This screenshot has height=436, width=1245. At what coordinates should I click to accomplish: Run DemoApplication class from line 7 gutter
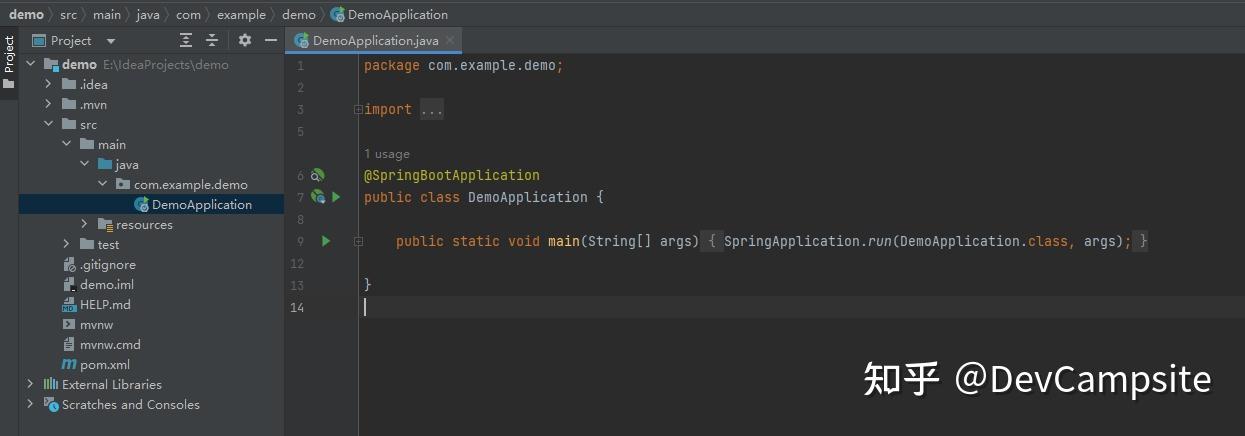click(337, 197)
